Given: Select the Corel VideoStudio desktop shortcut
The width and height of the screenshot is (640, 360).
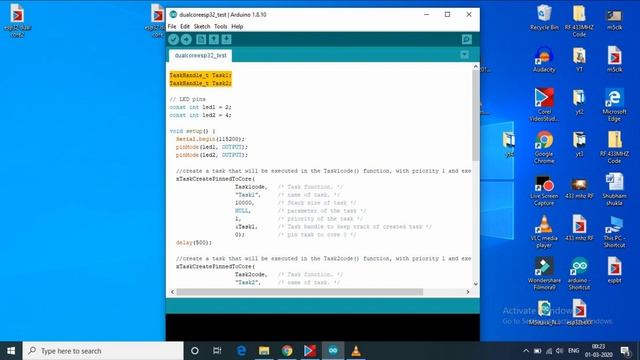Looking at the screenshot, I should [x=544, y=105].
